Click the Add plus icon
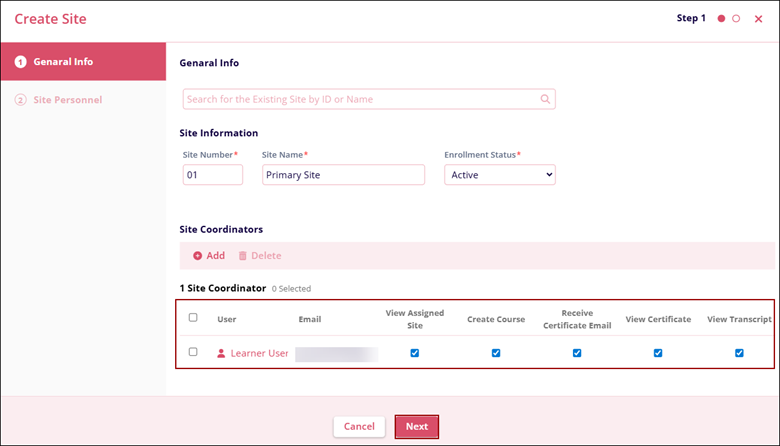780x446 pixels. tap(198, 256)
